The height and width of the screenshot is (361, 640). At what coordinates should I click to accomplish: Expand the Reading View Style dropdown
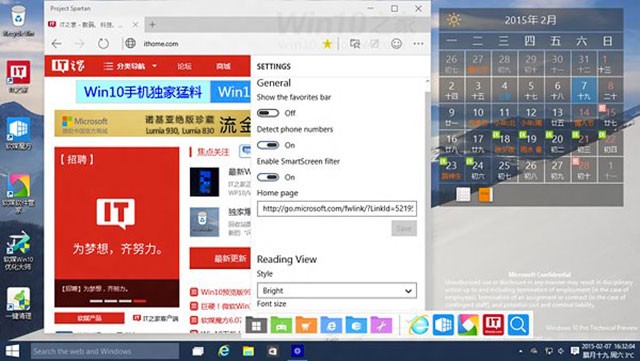coord(337,291)
